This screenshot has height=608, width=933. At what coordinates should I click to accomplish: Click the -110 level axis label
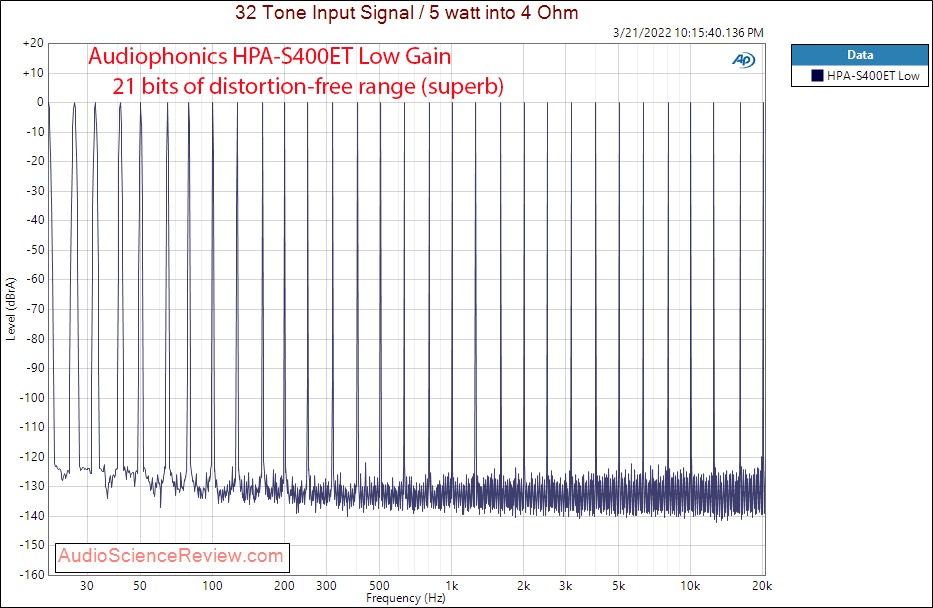[x=33, y=427]
